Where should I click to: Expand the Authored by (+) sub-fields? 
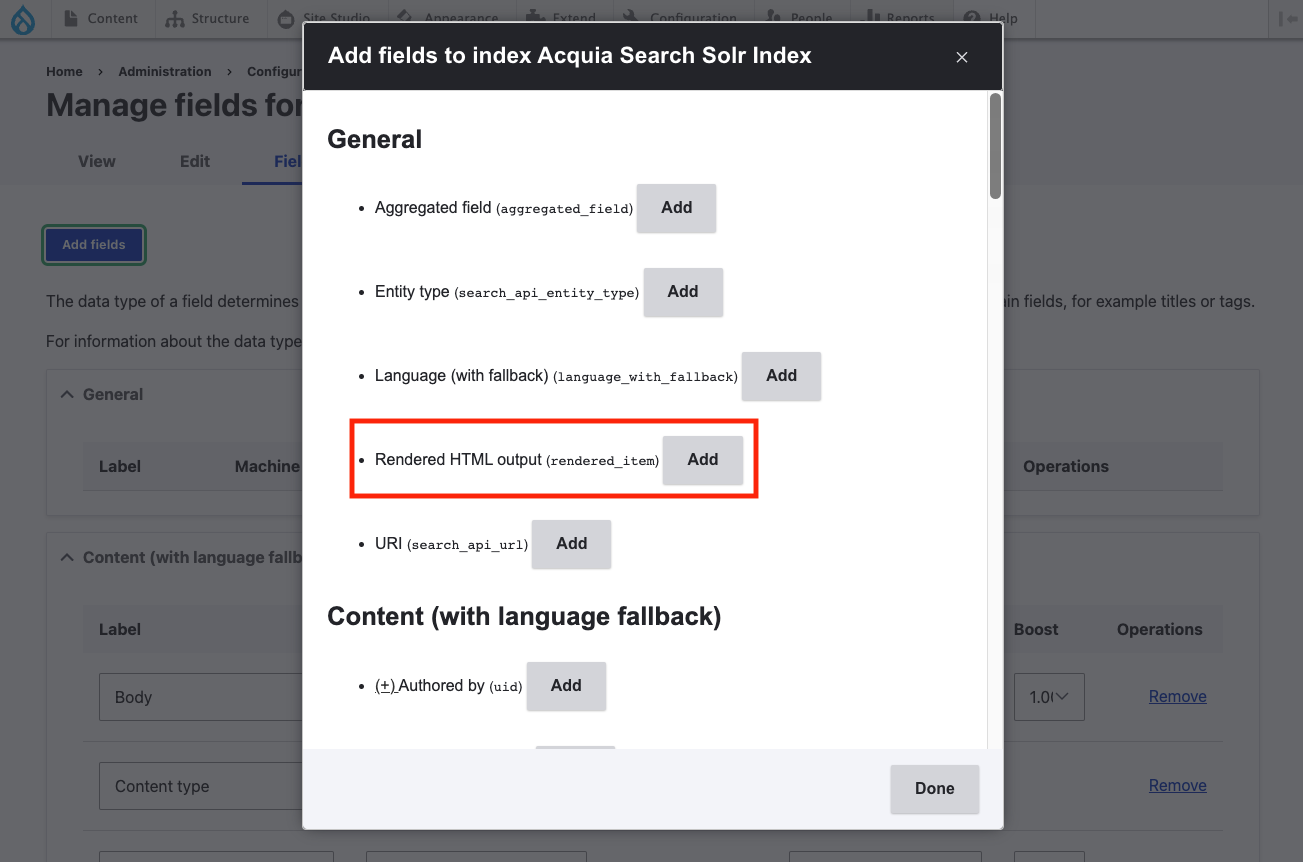tap(386, 686)
